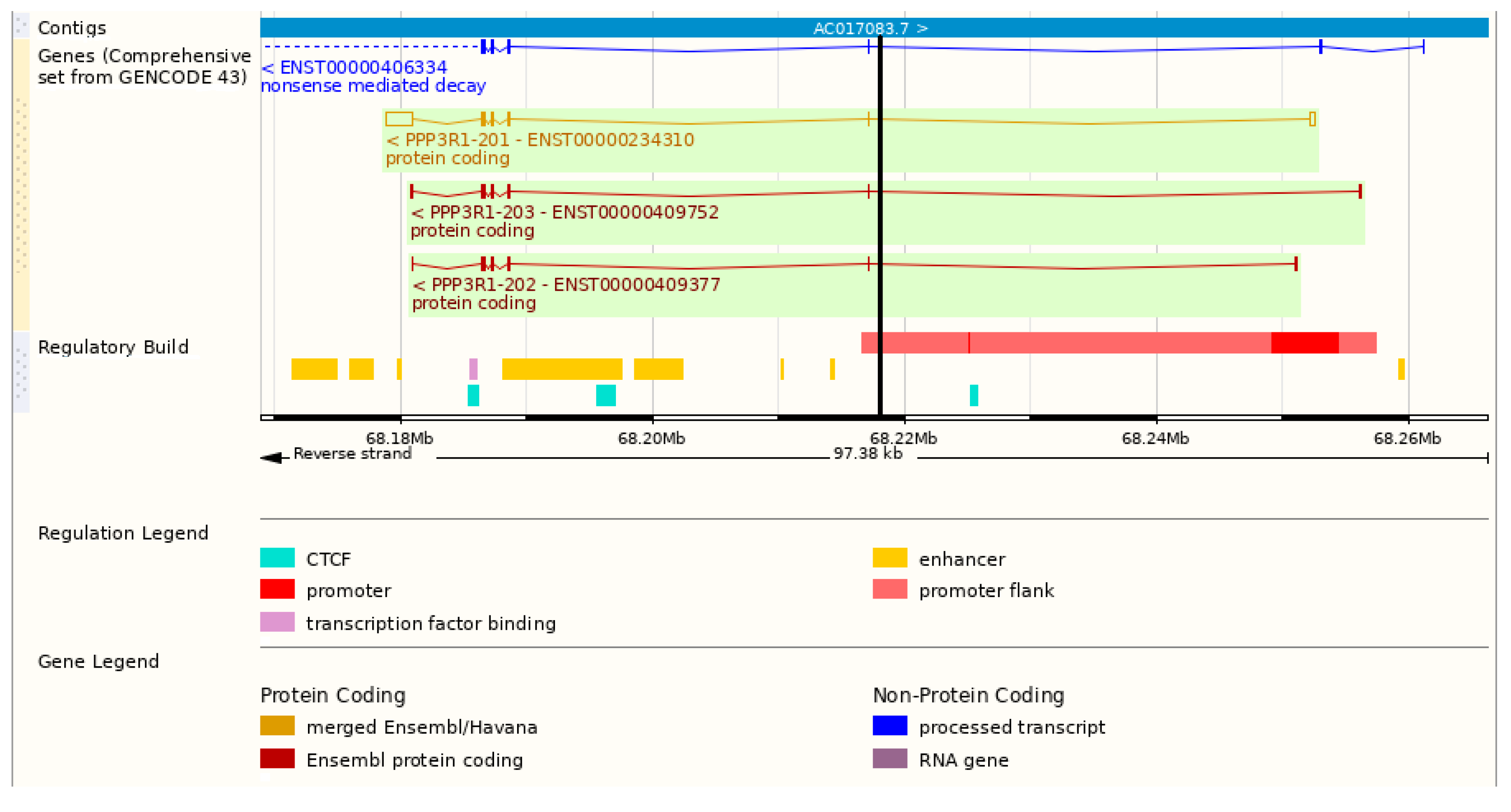The image size is (1511, 812).
Task: Select PPP3R1-202 ENST00000409377 transcript label
Action: (566, 284)
